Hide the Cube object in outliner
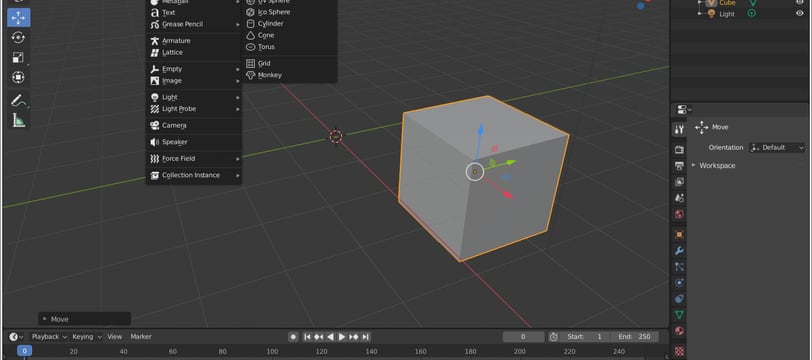The image size is (812, 360). (x=800, y=3)
